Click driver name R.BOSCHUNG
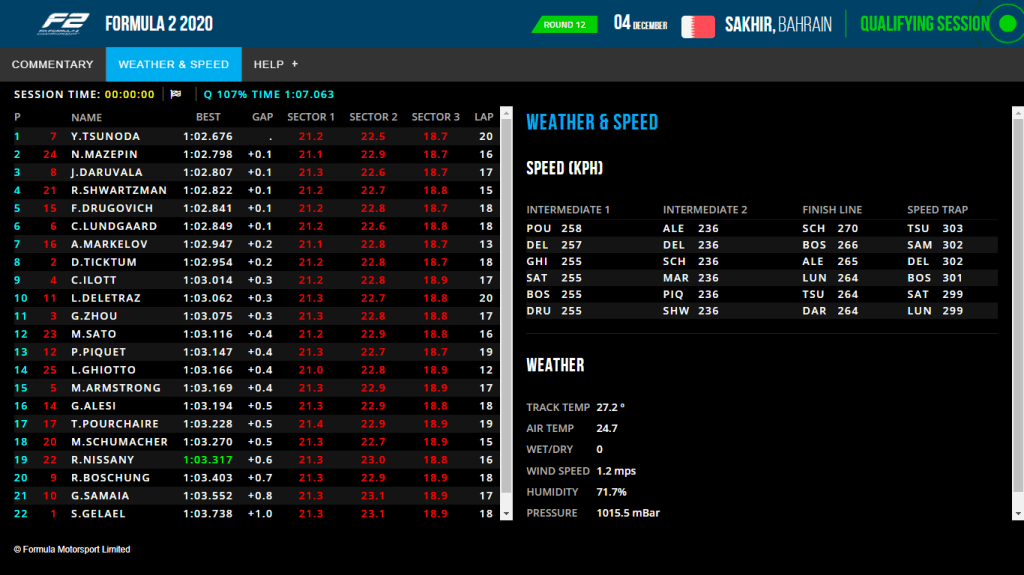Viewport: 1024px width, 575px height. [110, 478]
